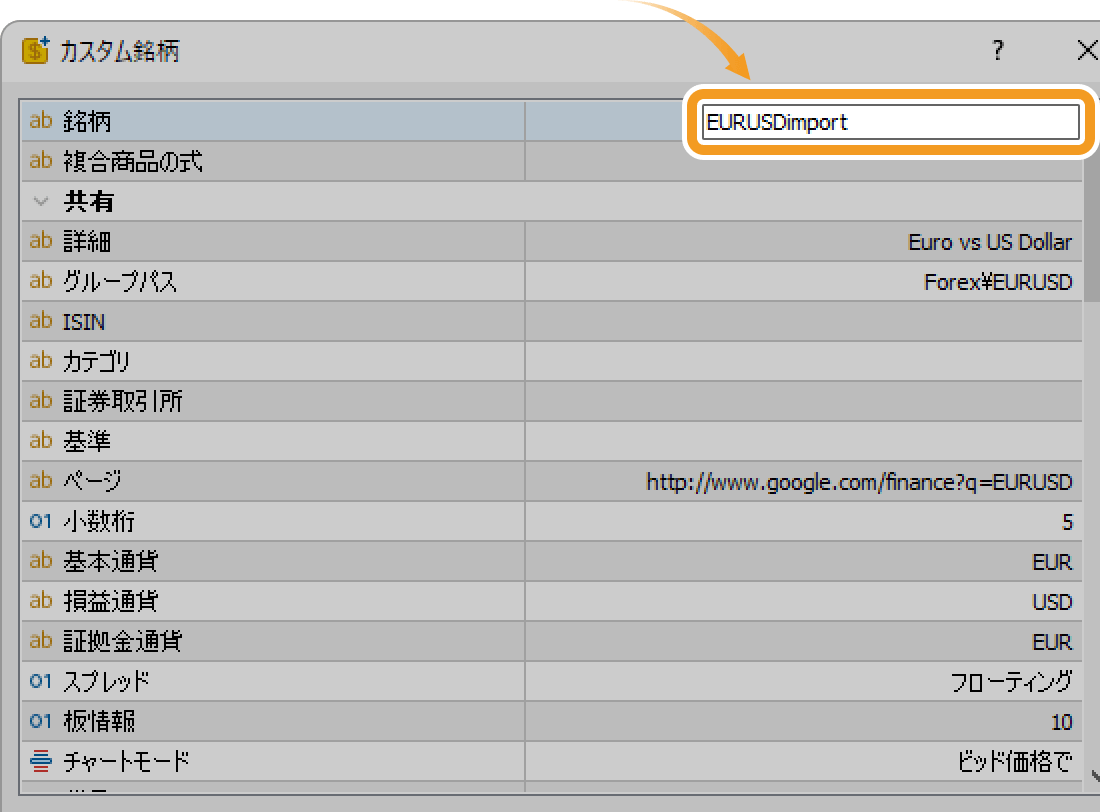
Task: Click the 証拠金通貨 value EUR
Action: click(1052, 642)
